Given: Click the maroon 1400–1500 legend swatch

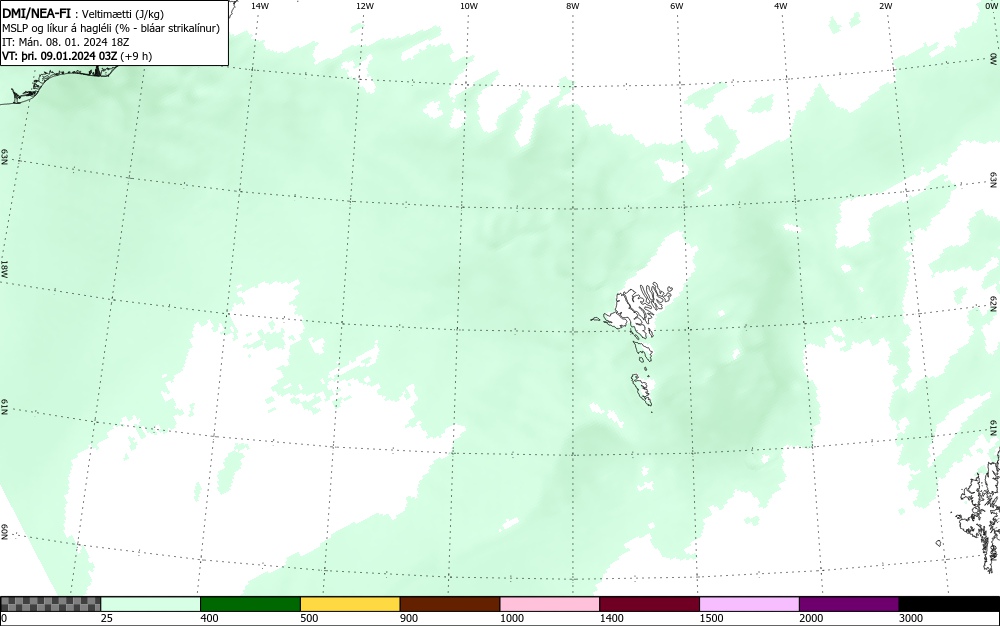Looking at the screenshot, I should (x=649, y=604).
